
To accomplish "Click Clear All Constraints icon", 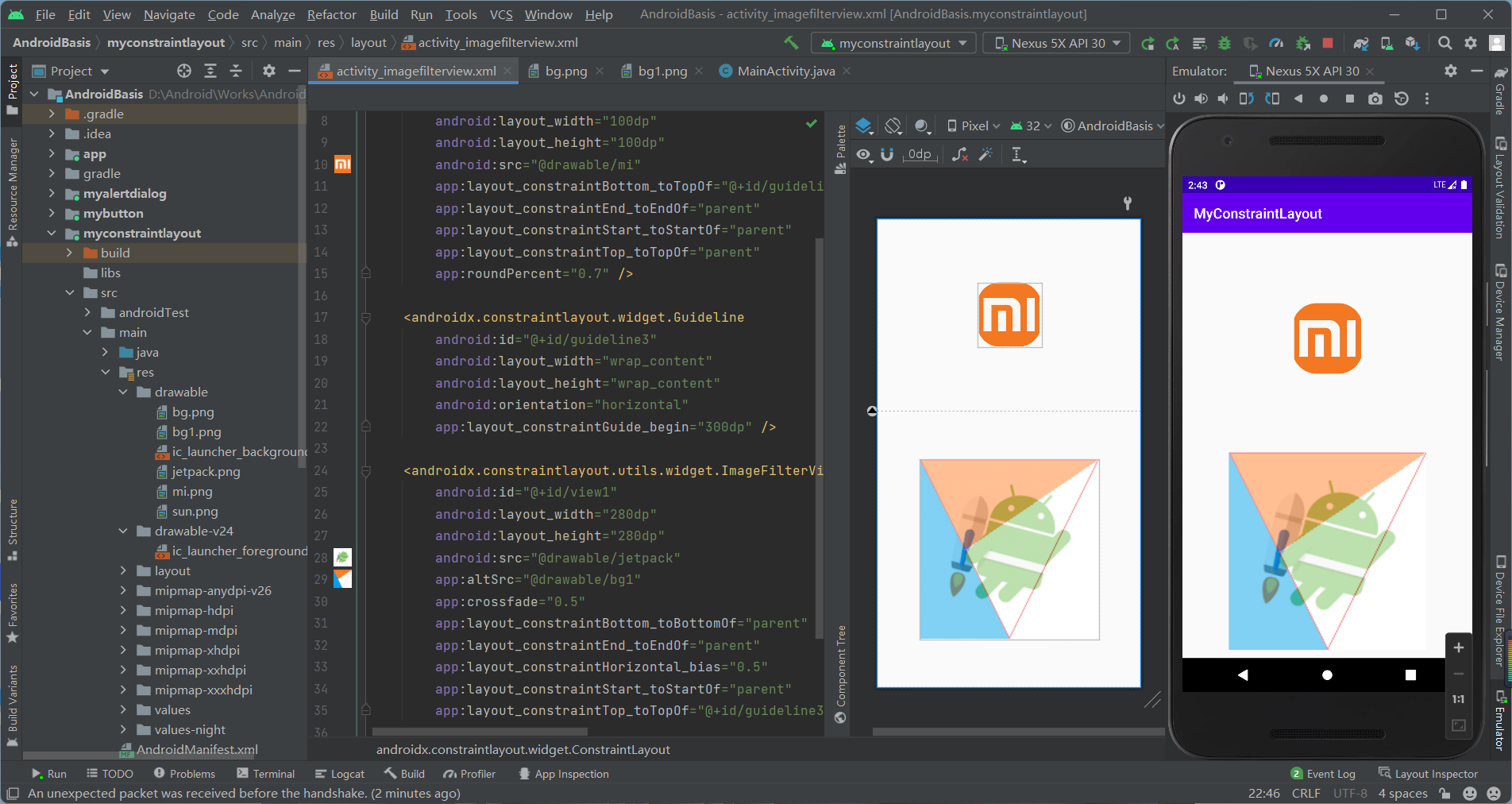I will (960, 154).
